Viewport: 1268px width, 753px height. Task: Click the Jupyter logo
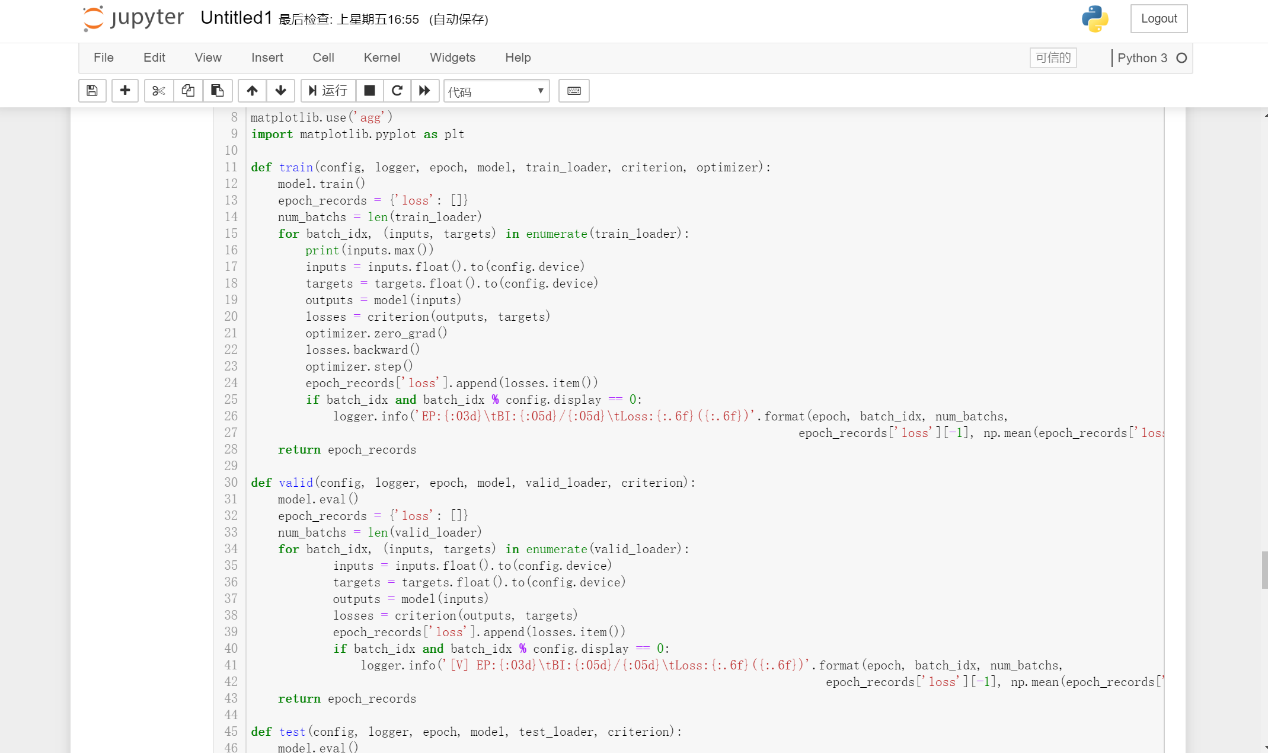click(134, 18)
